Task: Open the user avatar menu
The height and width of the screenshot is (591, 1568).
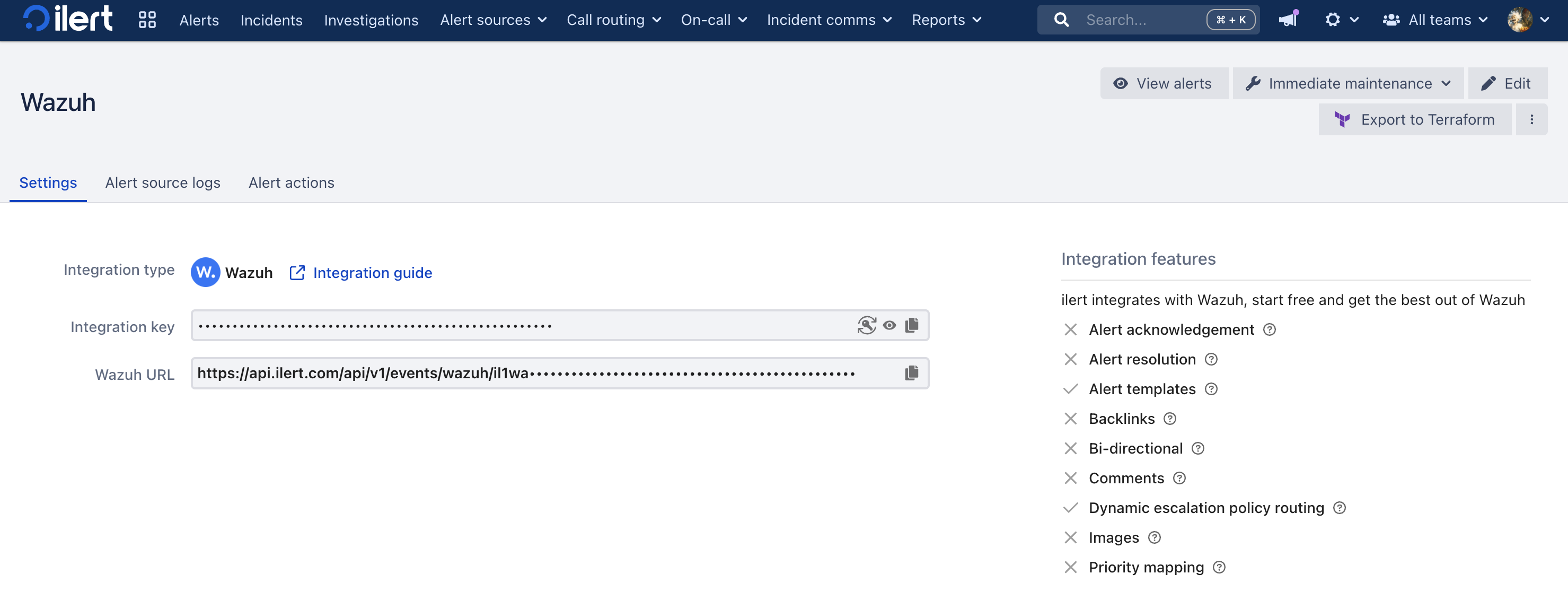Action: (x=1527, y=20)
